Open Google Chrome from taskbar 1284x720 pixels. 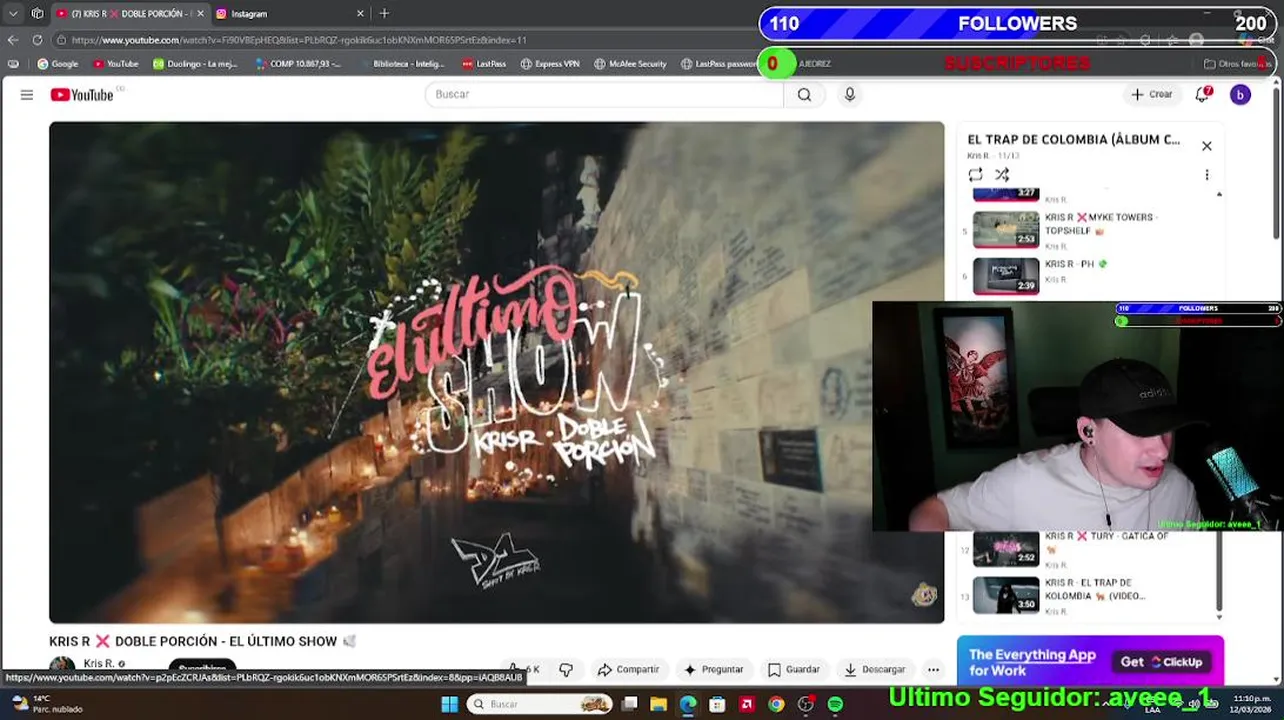coord(776,704)
